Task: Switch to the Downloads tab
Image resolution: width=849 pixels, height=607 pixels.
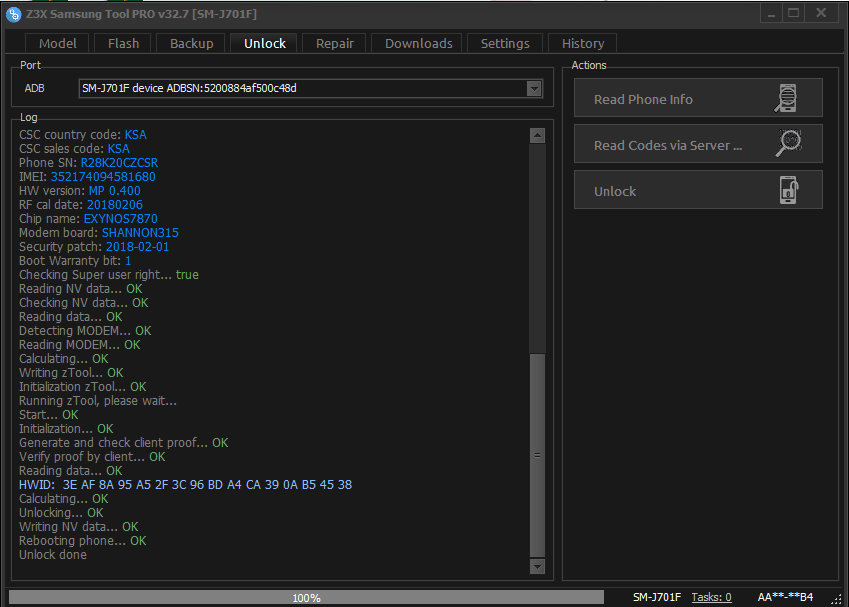Action: pyautogui.click(x=419, y=43)
